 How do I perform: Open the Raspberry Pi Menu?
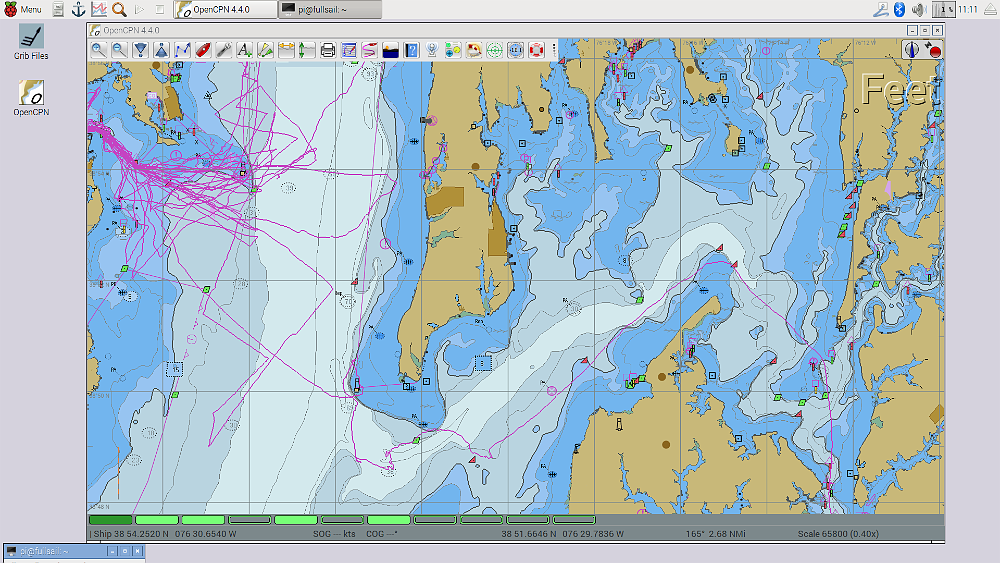tap(23, 9)
